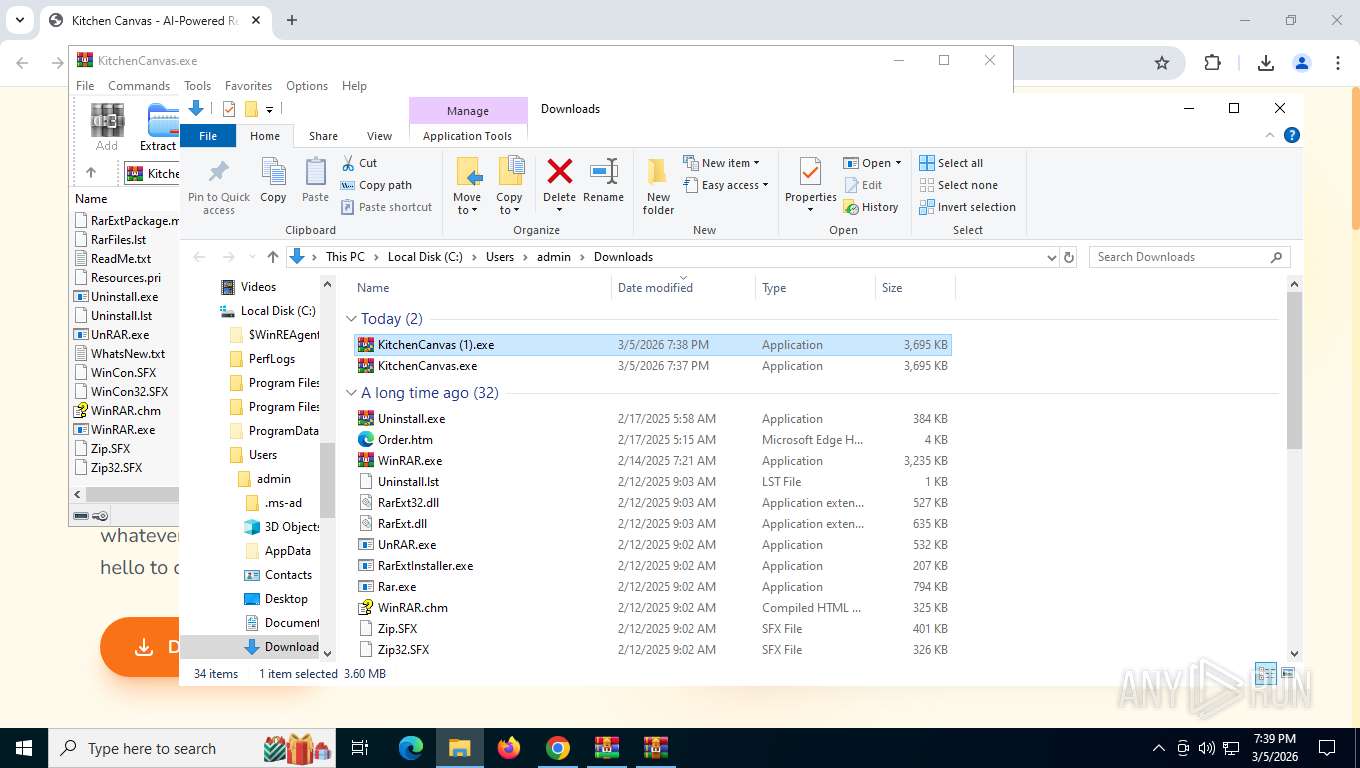Image resolution: width=1360 pixels, height=768 pixels.
Task: Open WinRAR Options menu
Action: tap(307, 86)
